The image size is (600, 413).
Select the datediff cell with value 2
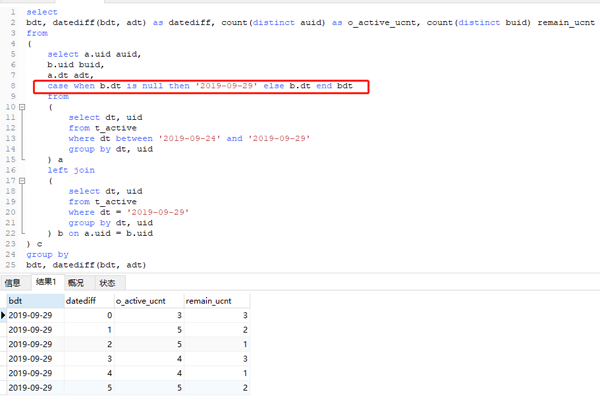87,343
